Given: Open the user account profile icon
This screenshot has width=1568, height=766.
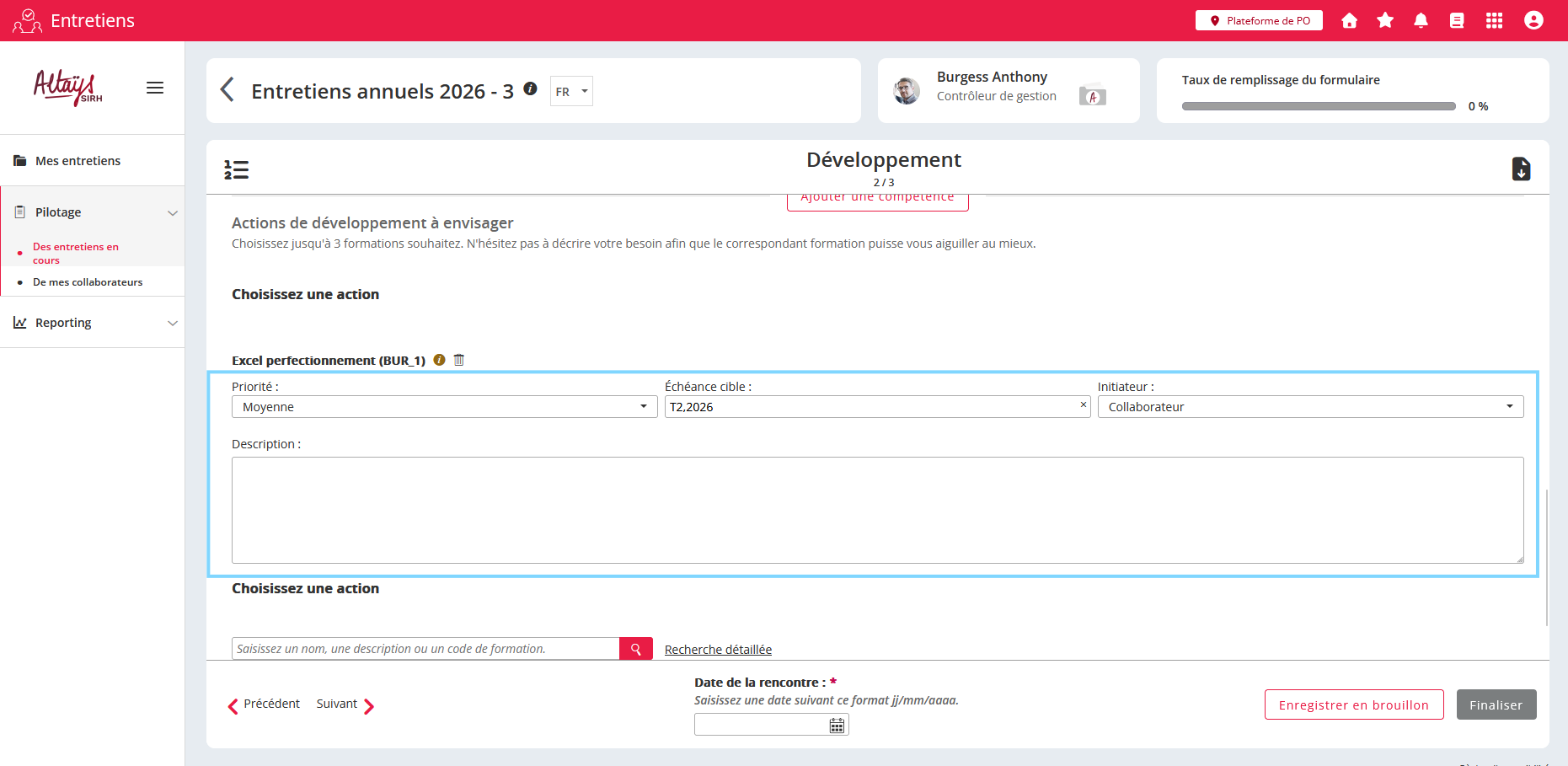Looking at the screenshot, I should click(x=1533, y=21).
